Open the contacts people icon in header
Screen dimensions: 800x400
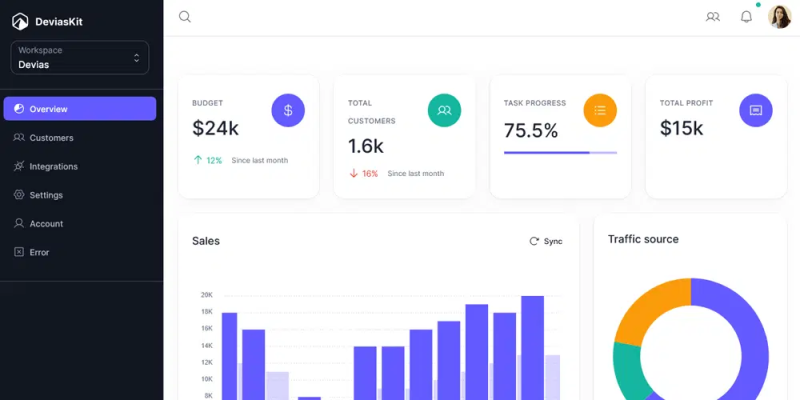pyautogui.click(x=713, y=17)
